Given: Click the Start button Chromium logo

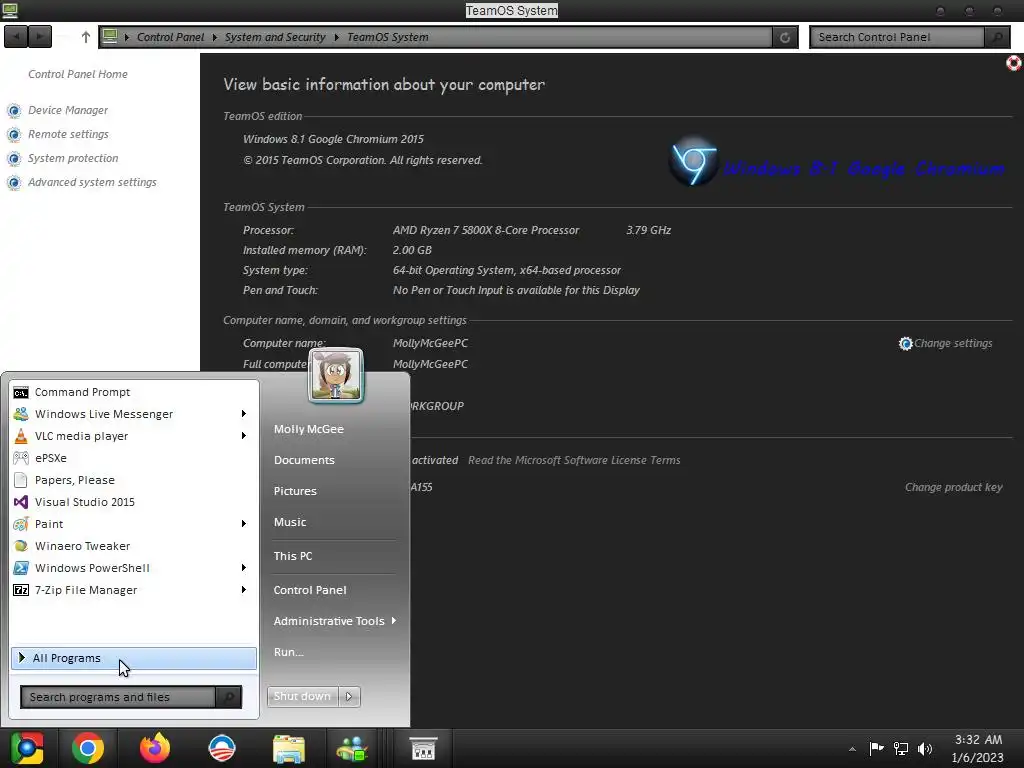Looking at the screenshot, I should (27, 748).
